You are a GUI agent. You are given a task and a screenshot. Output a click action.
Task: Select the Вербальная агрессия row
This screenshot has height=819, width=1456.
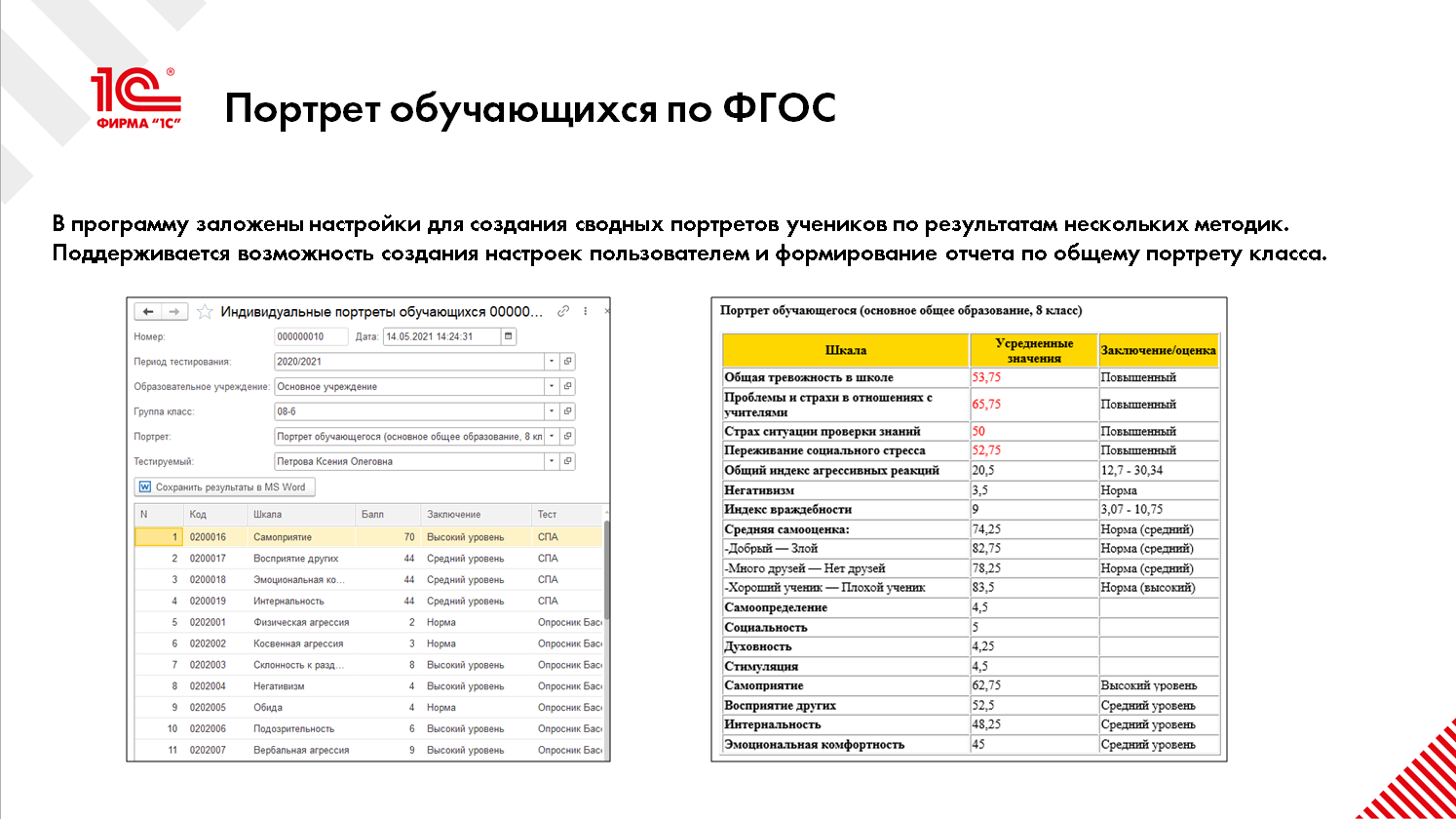click(368, 751)
